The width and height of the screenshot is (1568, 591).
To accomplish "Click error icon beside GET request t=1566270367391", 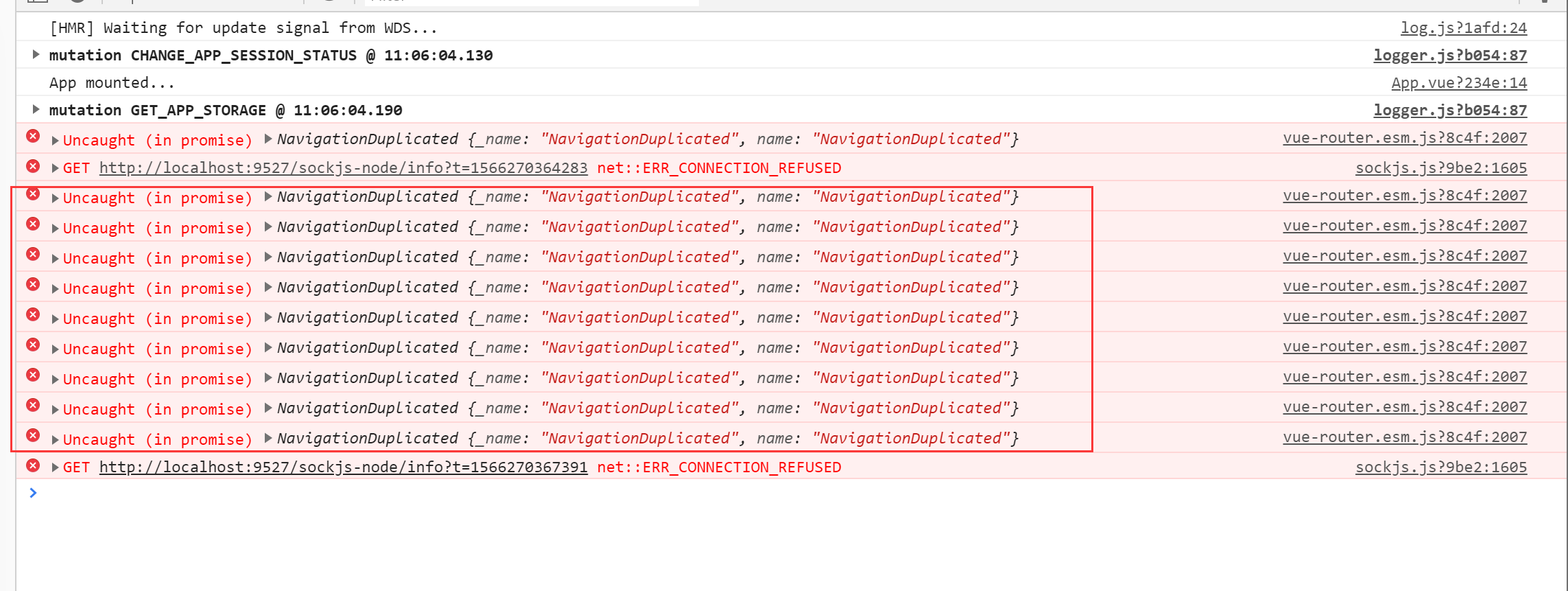I will pyautogui.click(x=33, y=465).
